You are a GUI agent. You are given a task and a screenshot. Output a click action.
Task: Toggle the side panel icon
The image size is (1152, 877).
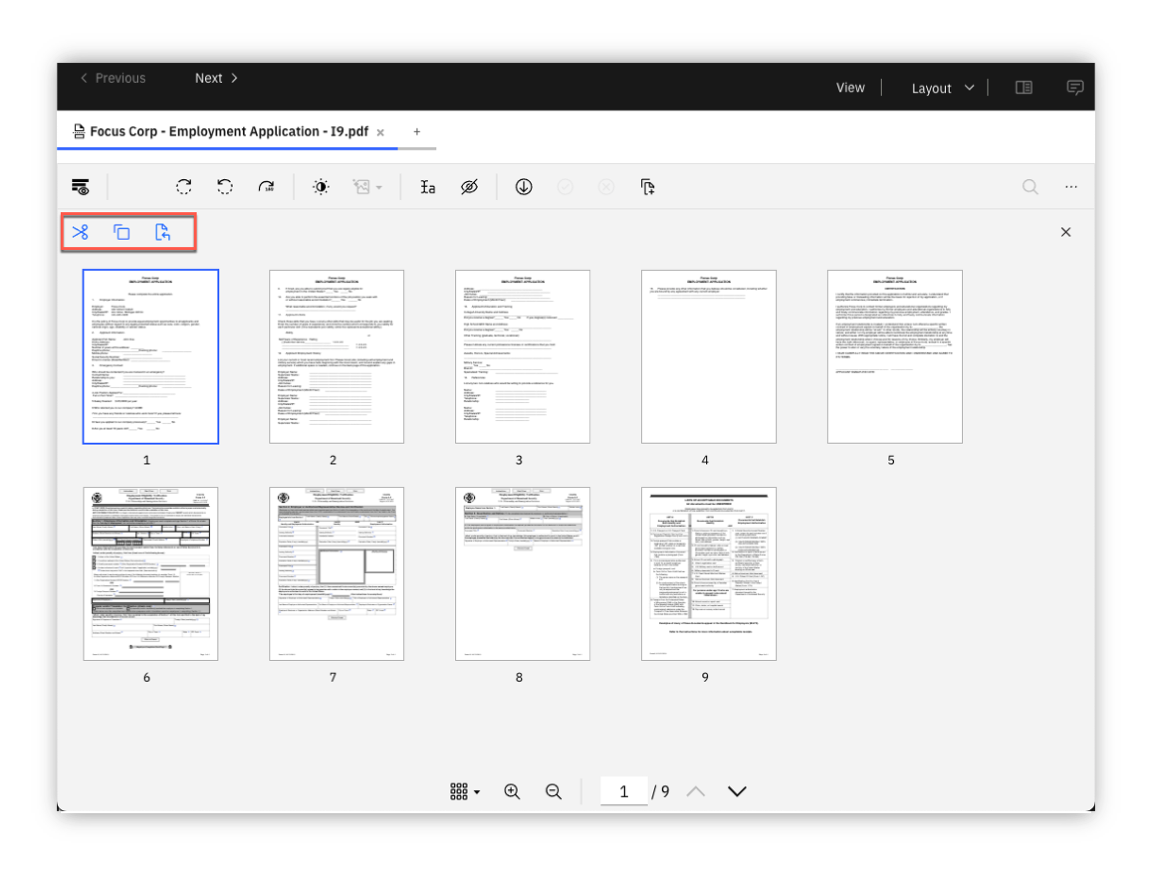(x=1023, y=87)
